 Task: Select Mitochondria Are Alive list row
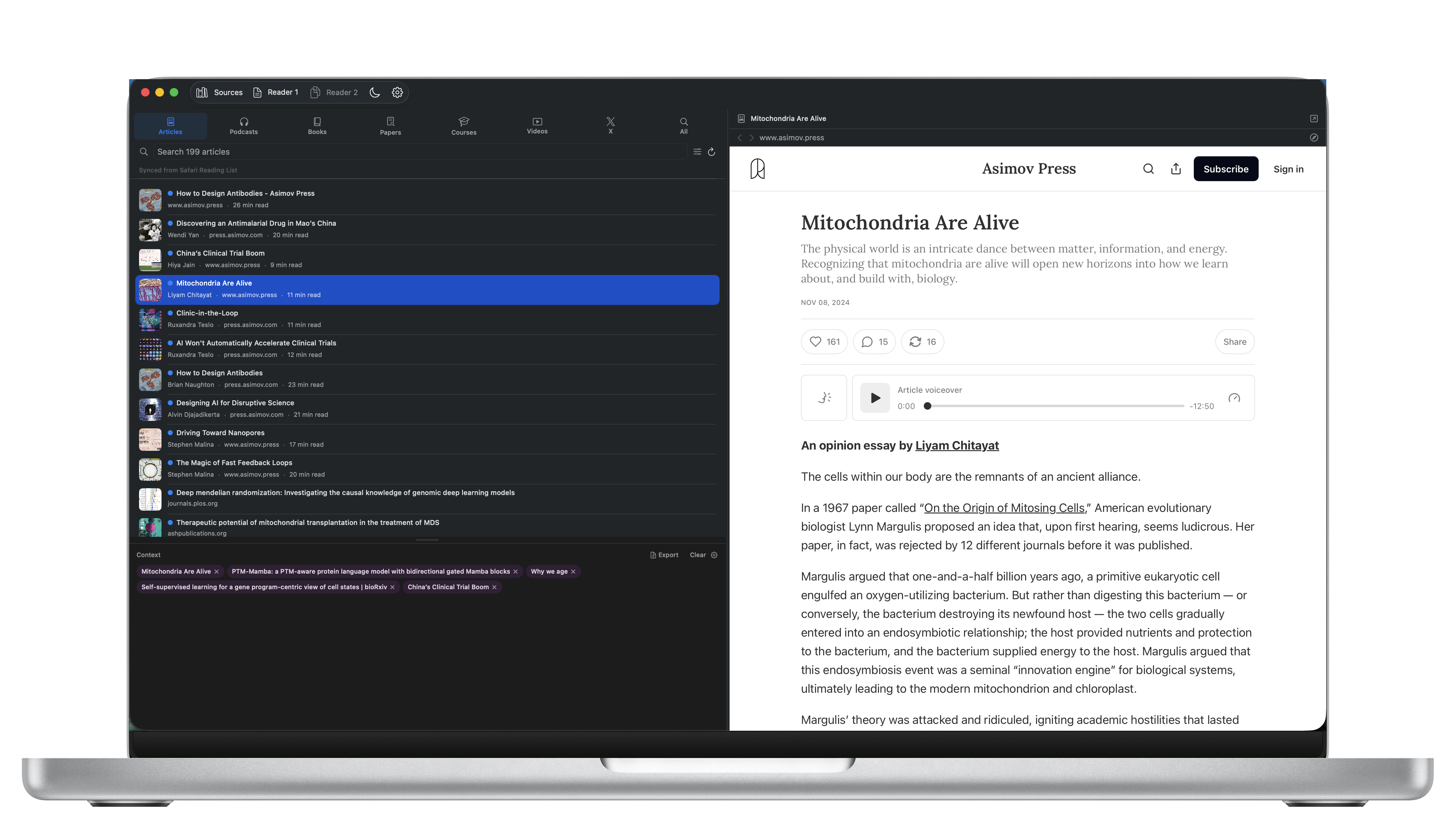pyautogui.click(x=427, y=289)
